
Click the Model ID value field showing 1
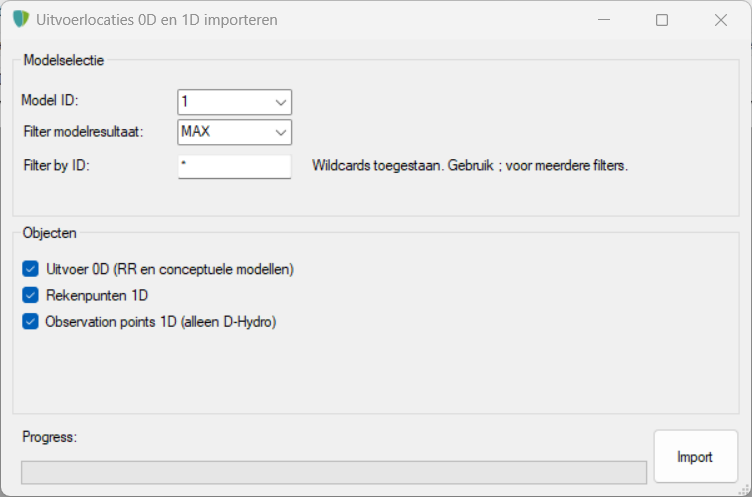(x=224, y=102)
